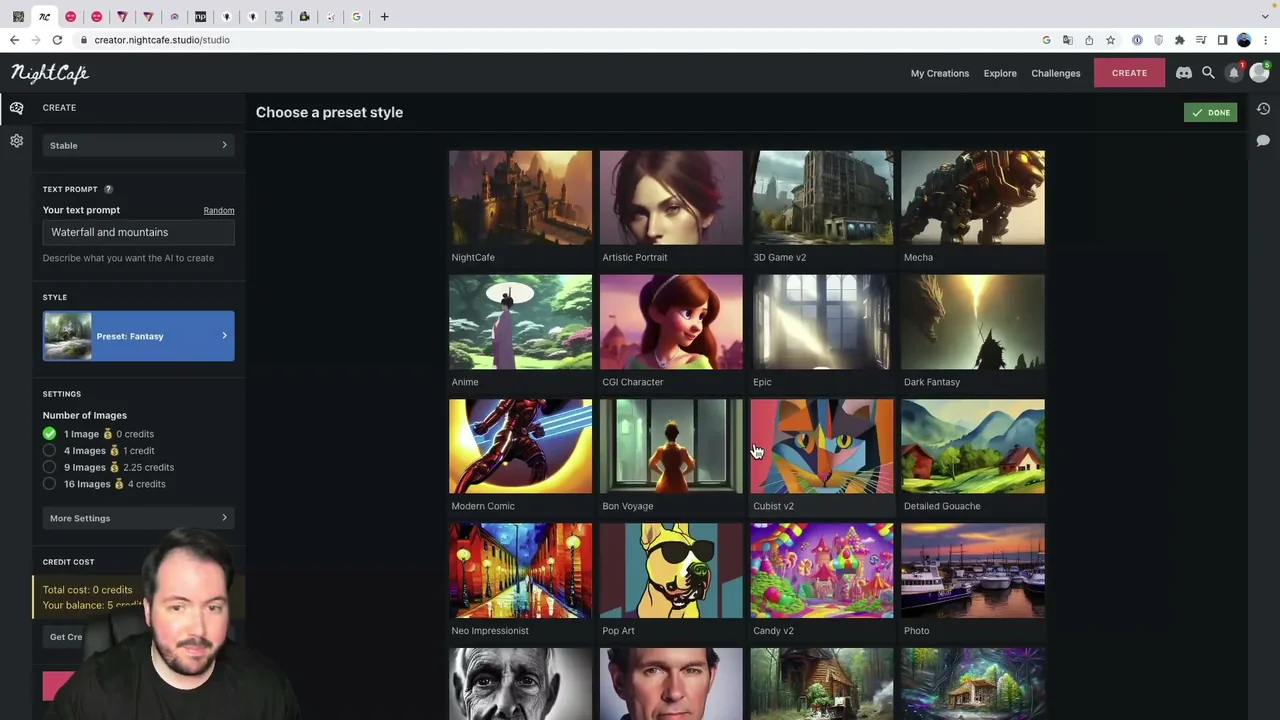Open the browser tab list dropdown arrow
This screenshot has width=1280, height=720.
1265,16
